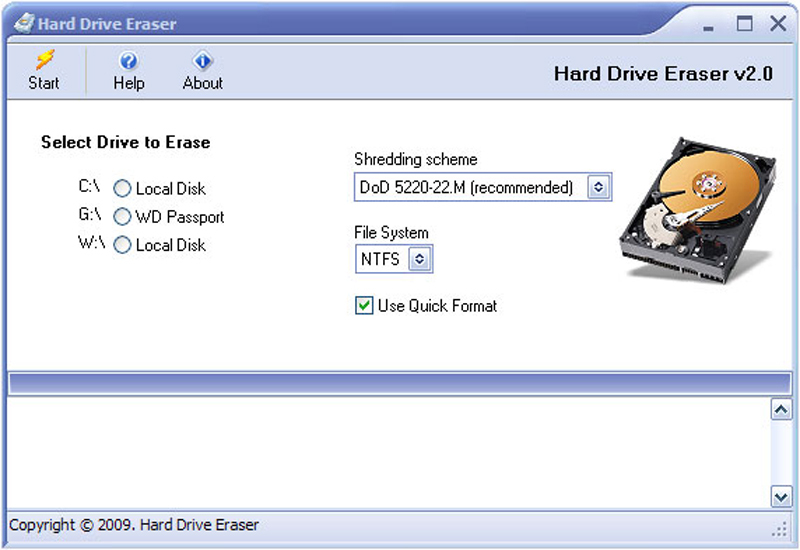Click the Start lightning bolt icon

coord(45,60)
